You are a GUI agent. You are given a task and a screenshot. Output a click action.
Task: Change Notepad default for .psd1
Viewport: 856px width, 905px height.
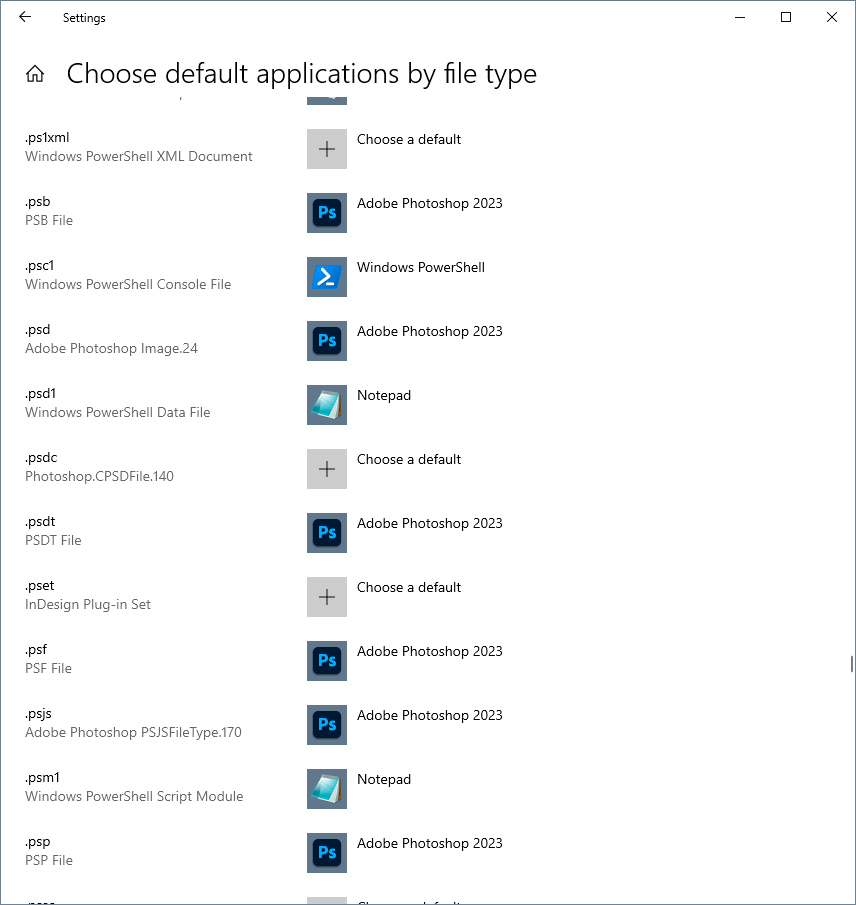click(384, 396)
